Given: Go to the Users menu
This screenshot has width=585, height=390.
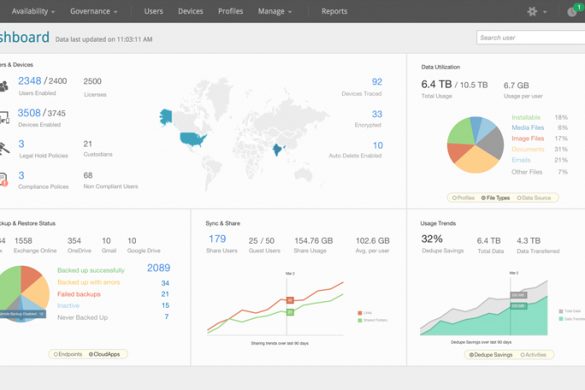Looking at the screenshot, I should pyautogui.click(x=153, y=12).
